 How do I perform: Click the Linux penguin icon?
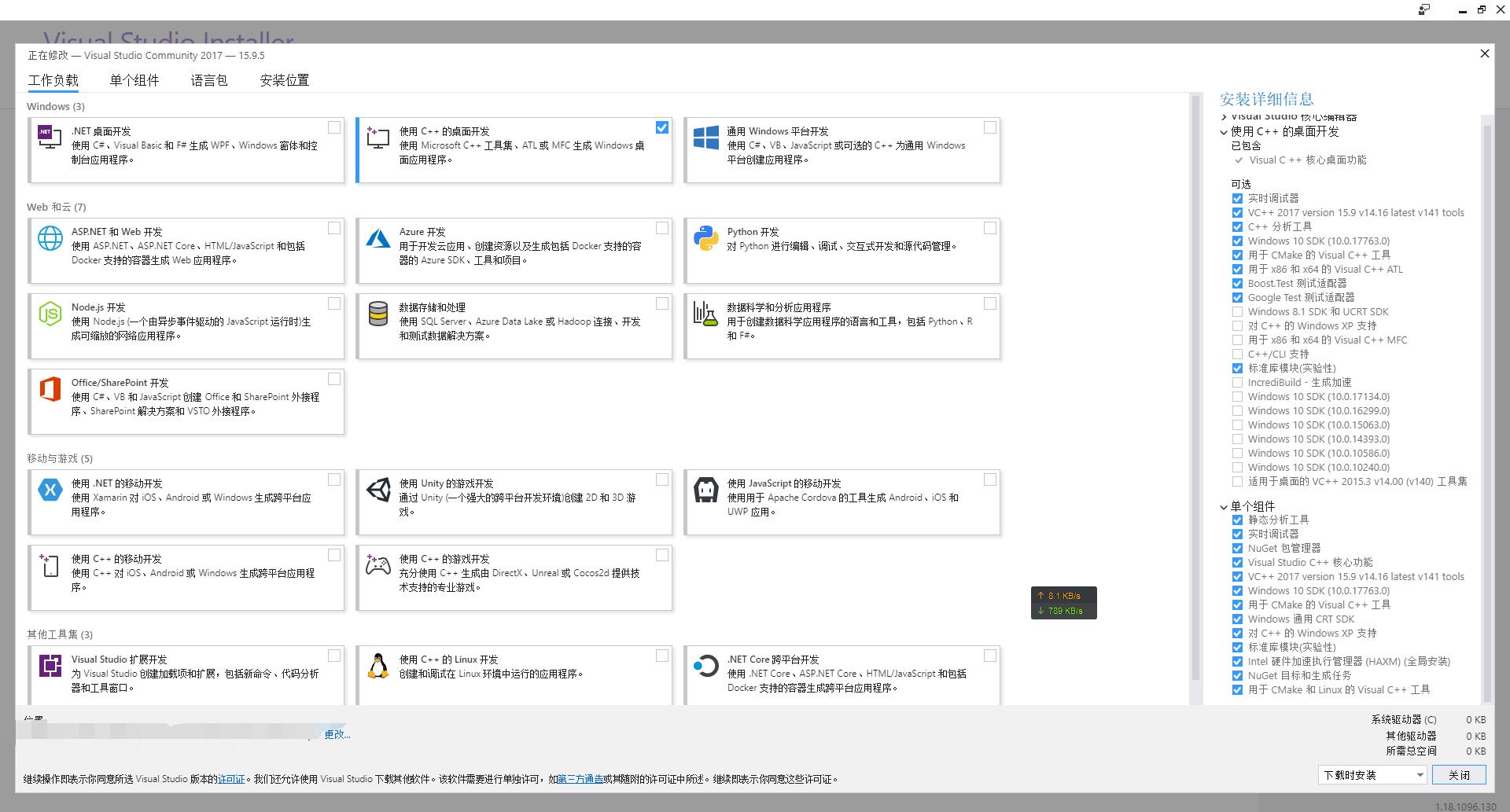tap(377, 666)
